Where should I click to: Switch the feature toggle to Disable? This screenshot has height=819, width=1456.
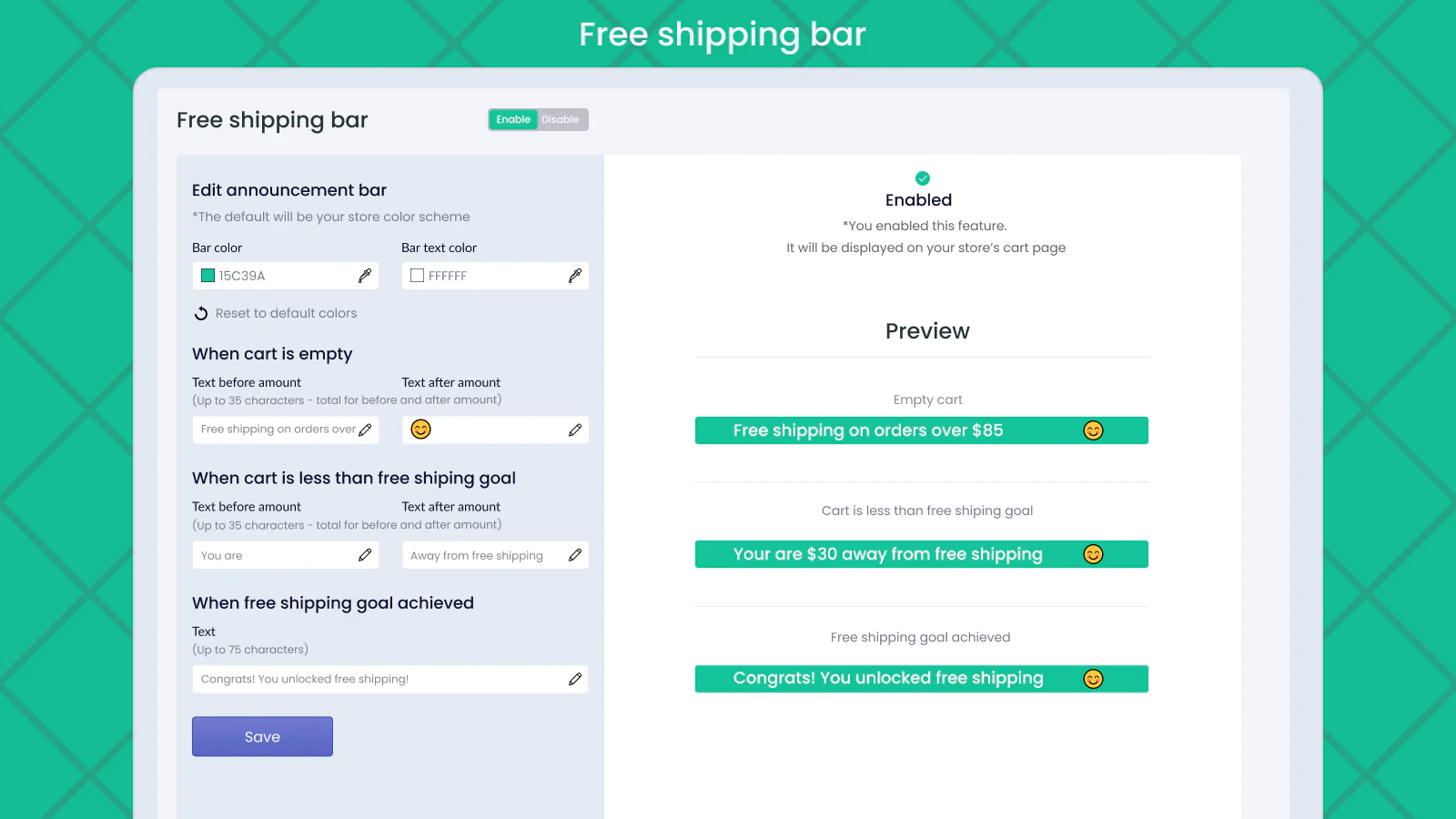coord(561,120)
